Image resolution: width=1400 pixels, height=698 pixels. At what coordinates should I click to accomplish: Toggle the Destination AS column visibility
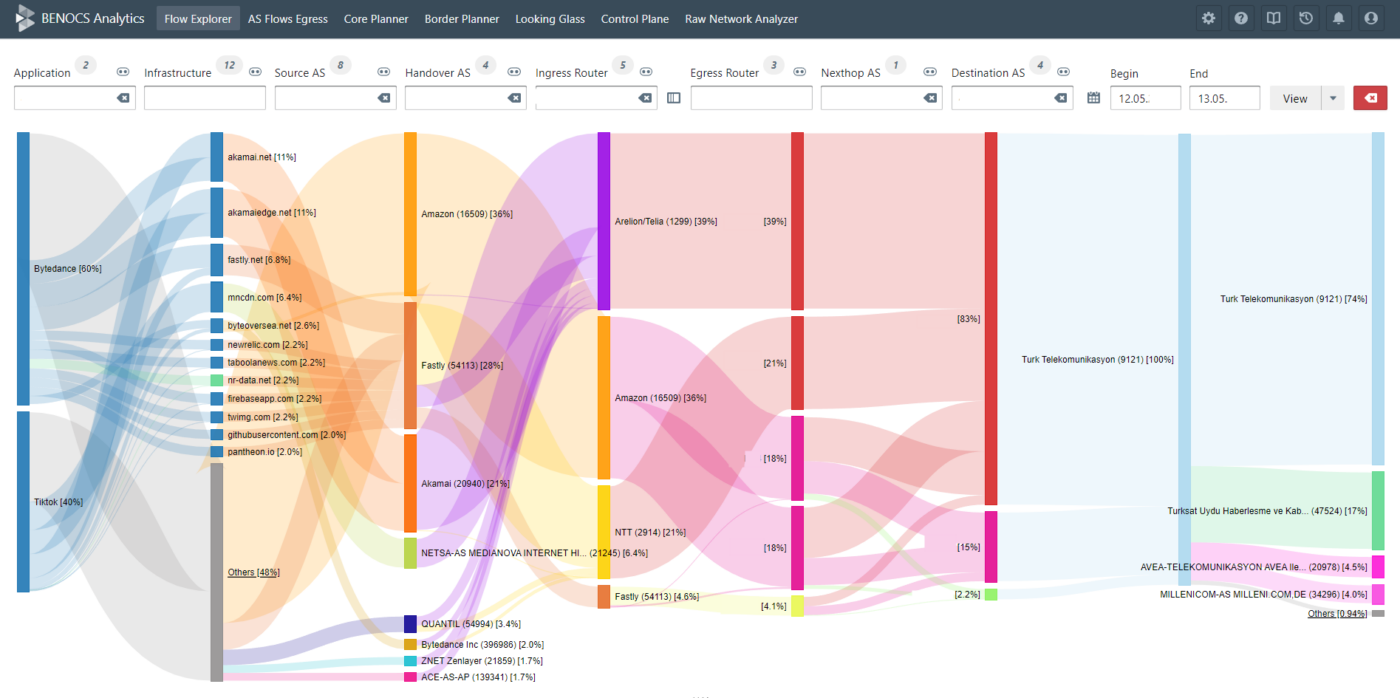coord(1063,72)
